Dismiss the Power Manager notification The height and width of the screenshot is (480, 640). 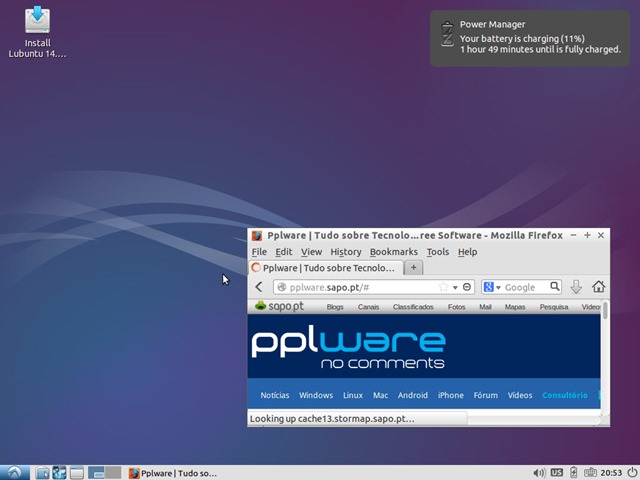click(x=529, y=38)
